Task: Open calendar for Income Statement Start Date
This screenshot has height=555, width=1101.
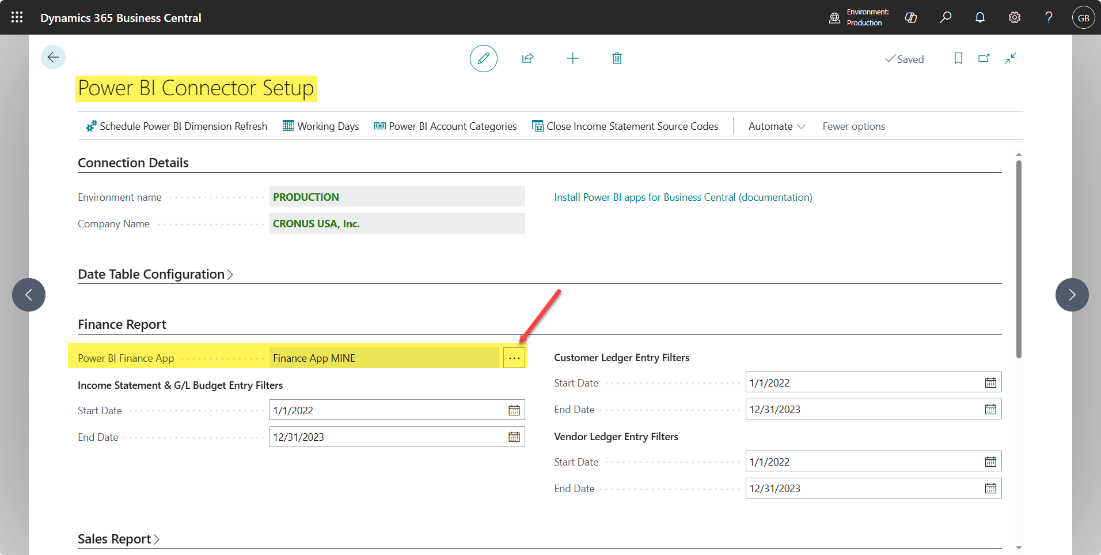Action: (514, 410)
